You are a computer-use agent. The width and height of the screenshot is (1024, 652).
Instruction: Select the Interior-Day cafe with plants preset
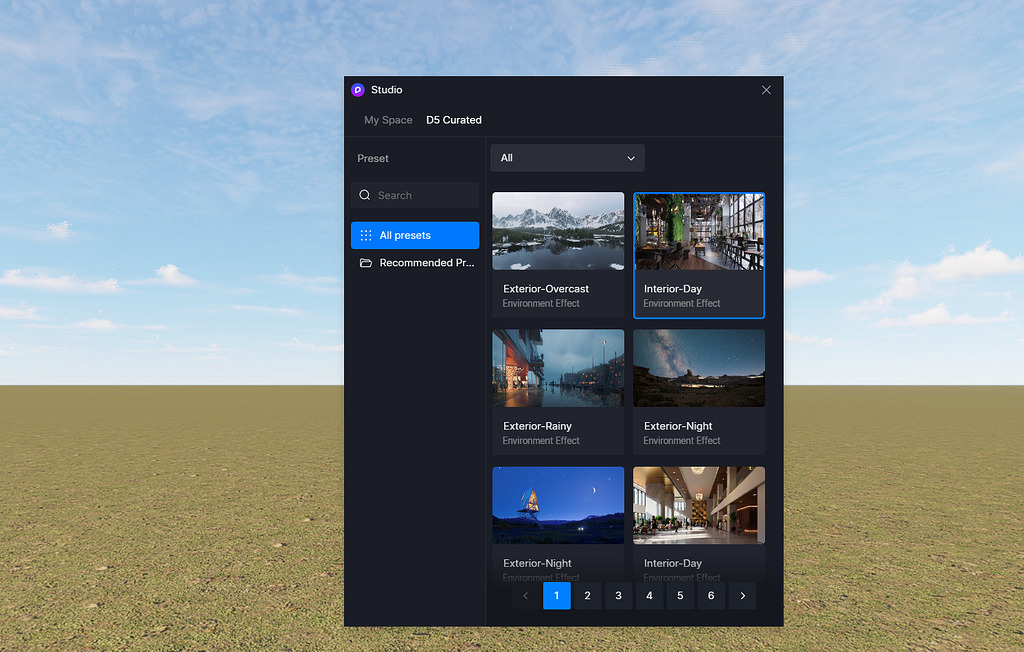tap(699, 231)
